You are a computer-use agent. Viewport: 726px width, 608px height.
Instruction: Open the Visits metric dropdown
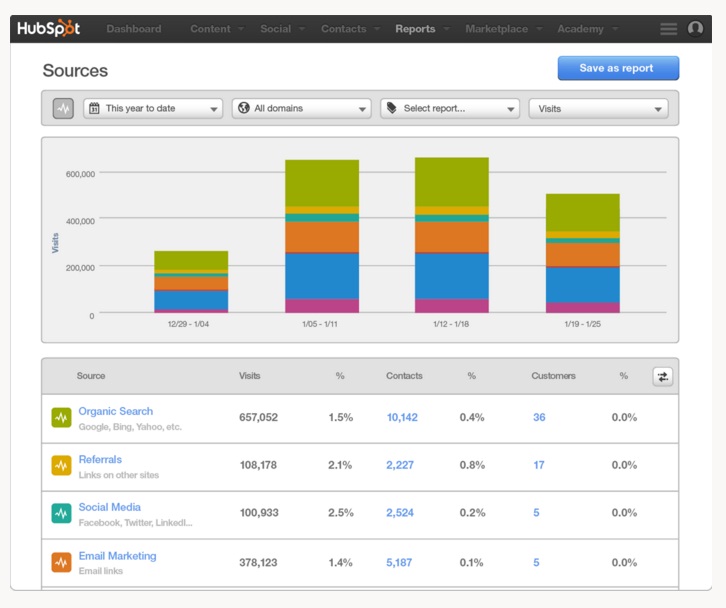(598, 108)
